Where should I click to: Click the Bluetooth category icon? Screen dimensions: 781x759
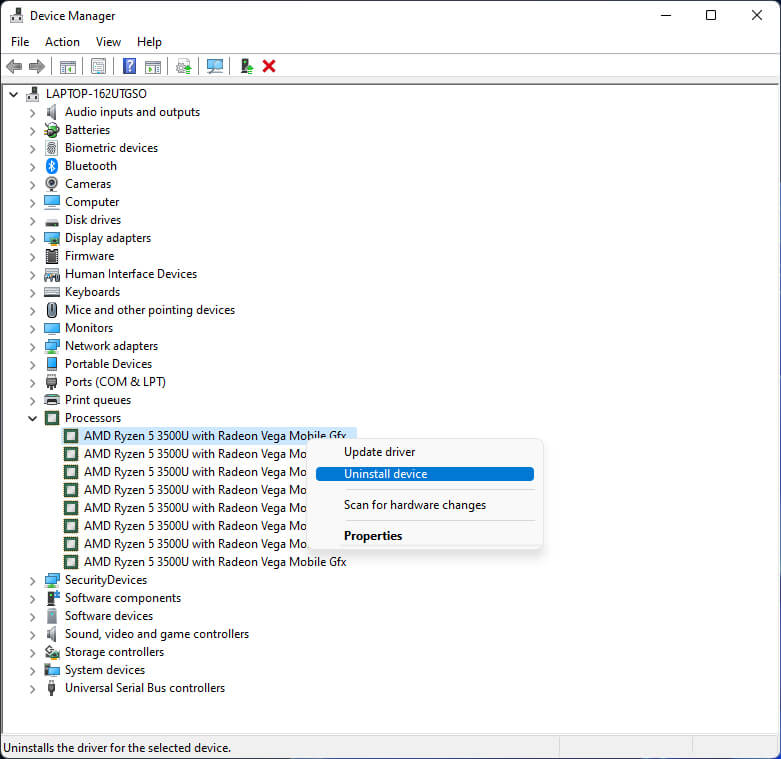point(52,166)
